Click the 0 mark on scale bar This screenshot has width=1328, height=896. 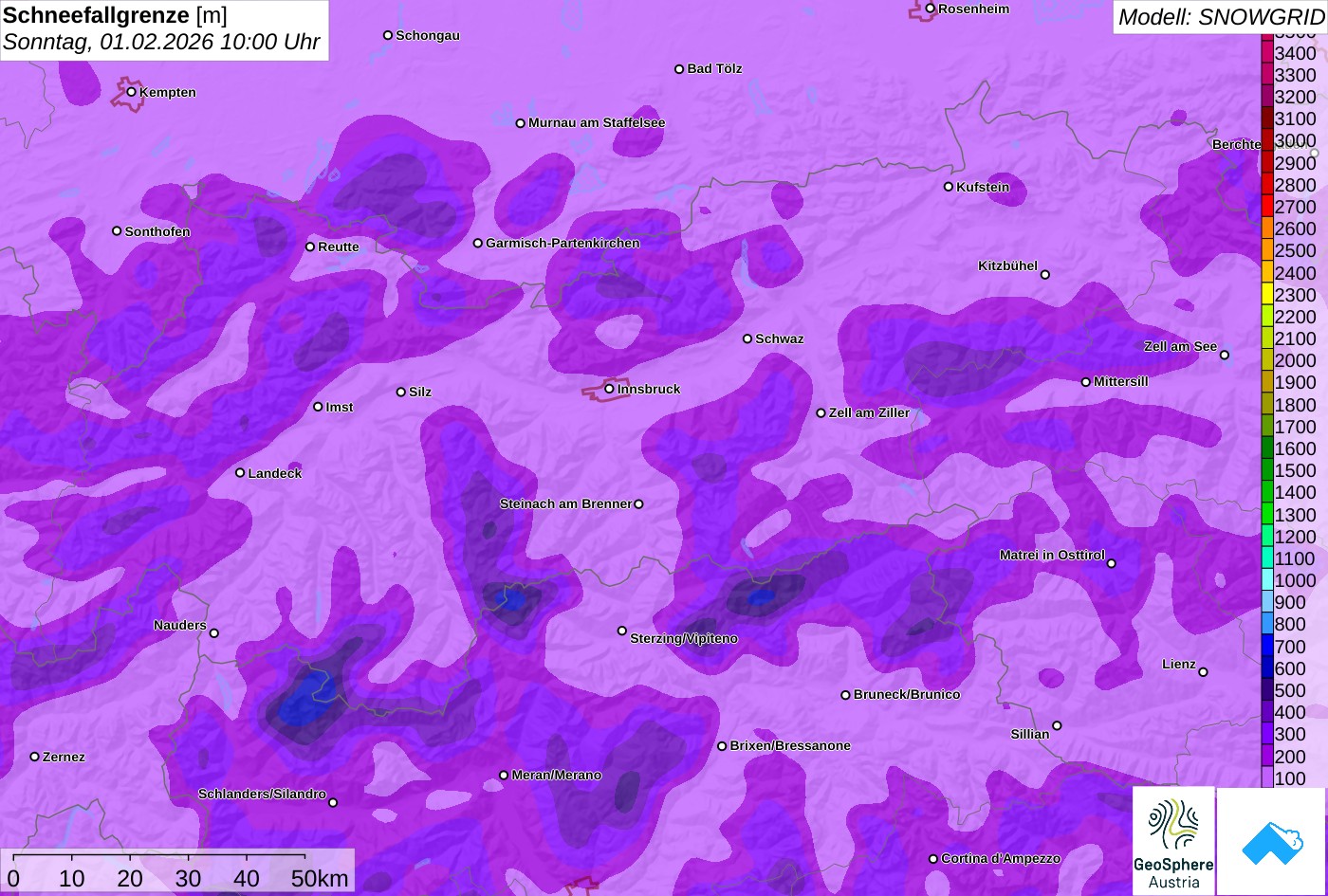tap(13, 879)
